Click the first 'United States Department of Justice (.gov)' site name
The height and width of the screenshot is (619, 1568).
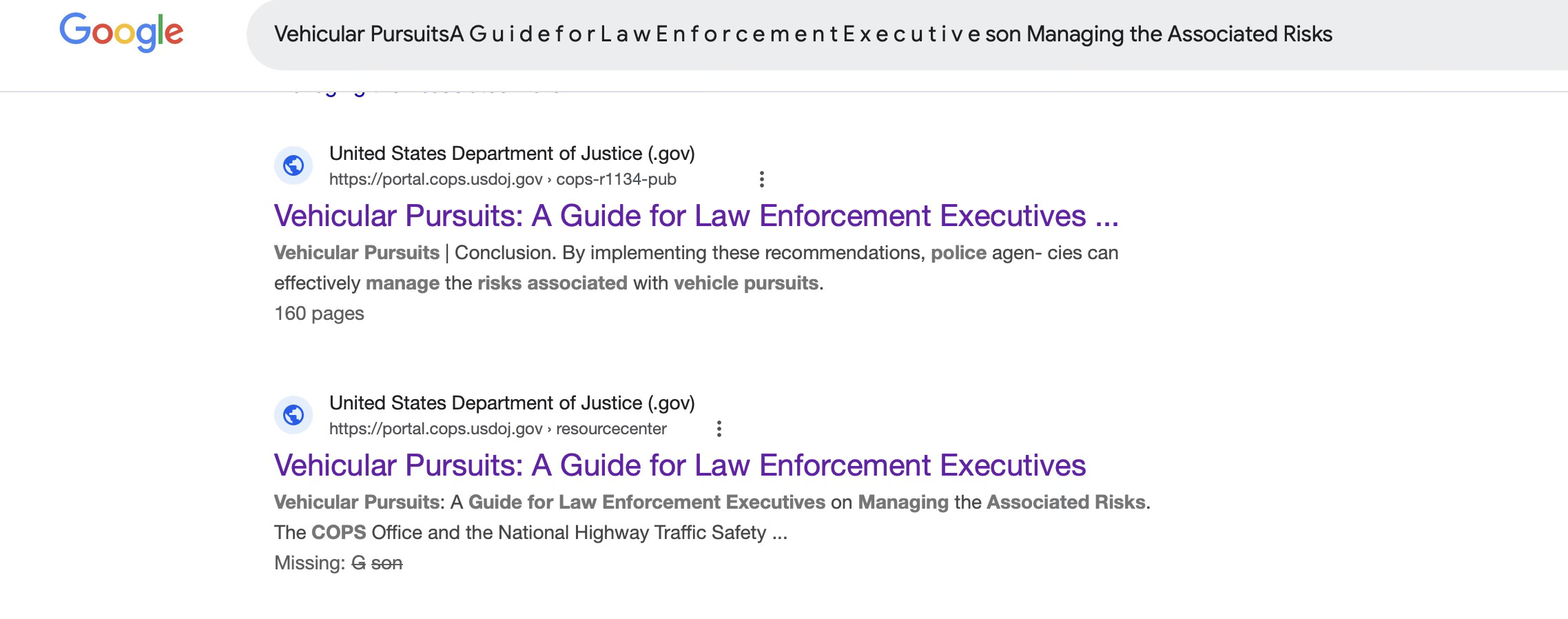click(x=512, y=153)
